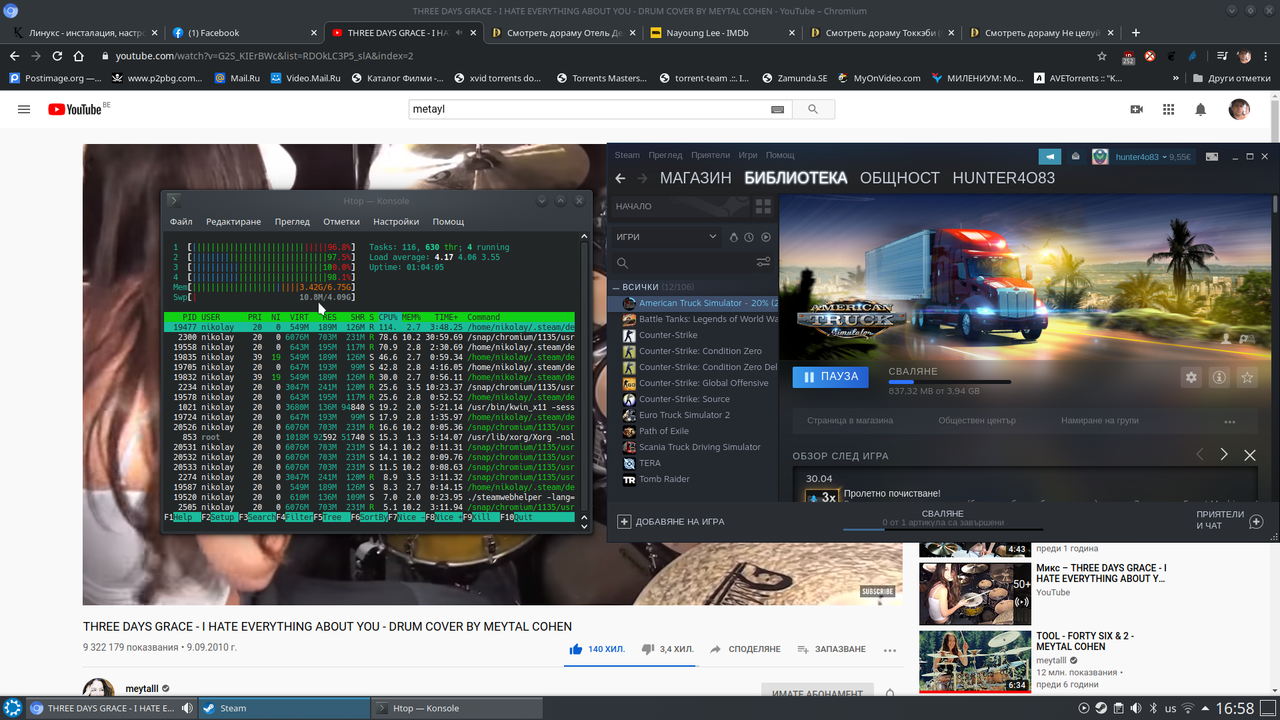
Task: Open Chromium three-dot menu
Action: (x=1266, y=56)
